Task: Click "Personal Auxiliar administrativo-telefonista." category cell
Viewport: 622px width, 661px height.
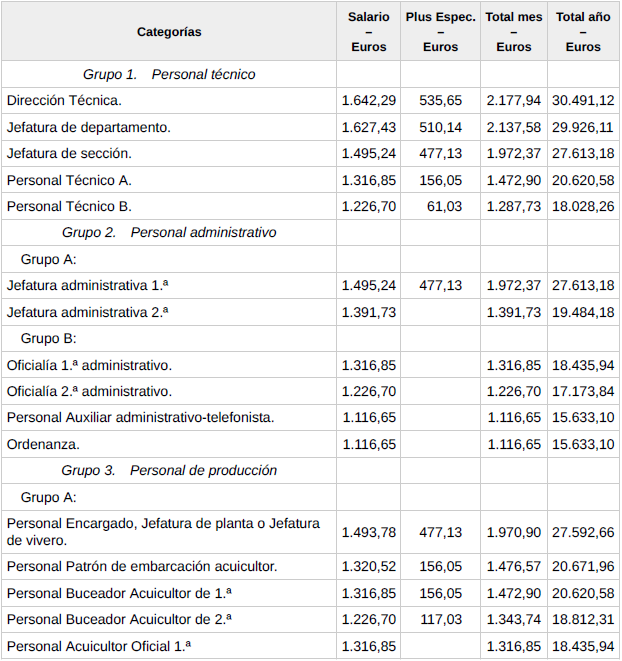Action: pyautogui.click(x=140, y=417)
